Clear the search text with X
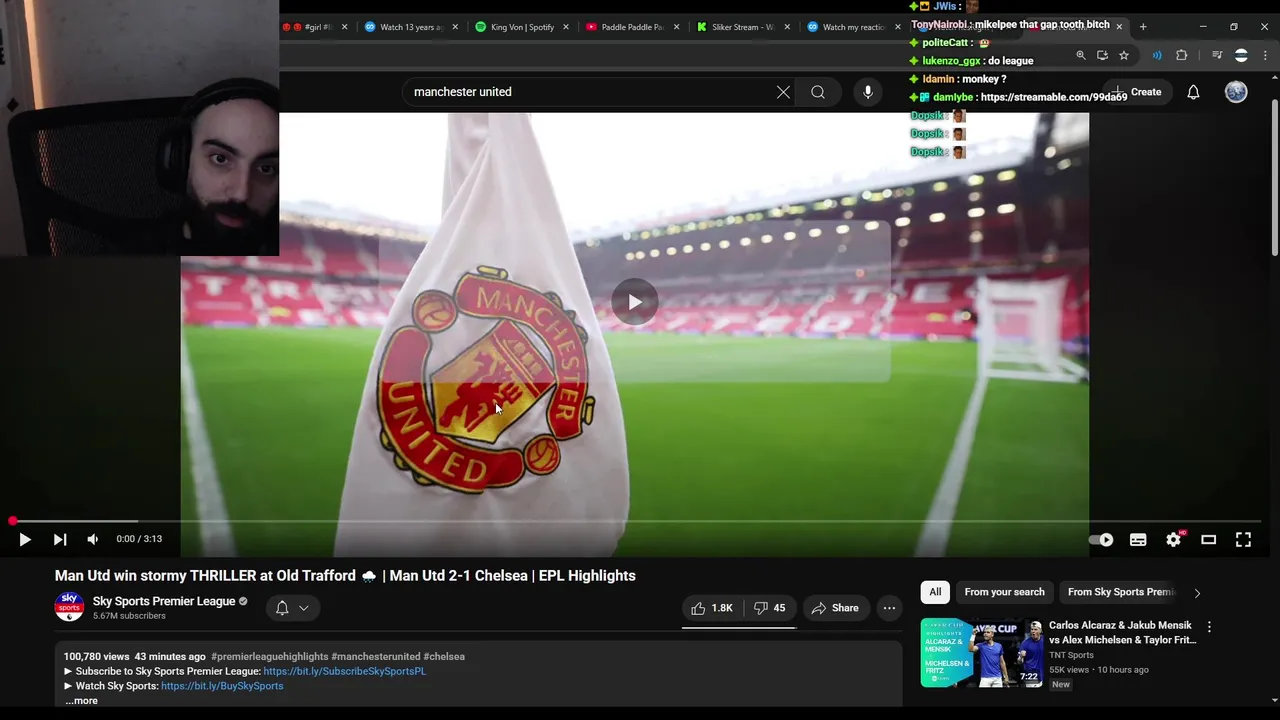 (x=783, y=92)
